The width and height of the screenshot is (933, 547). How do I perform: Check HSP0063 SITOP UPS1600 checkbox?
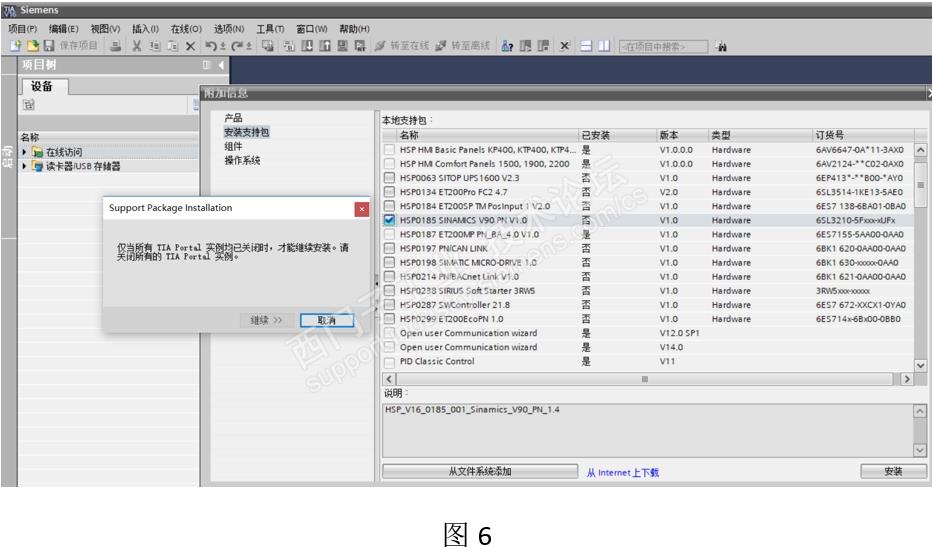click(389, 178)
